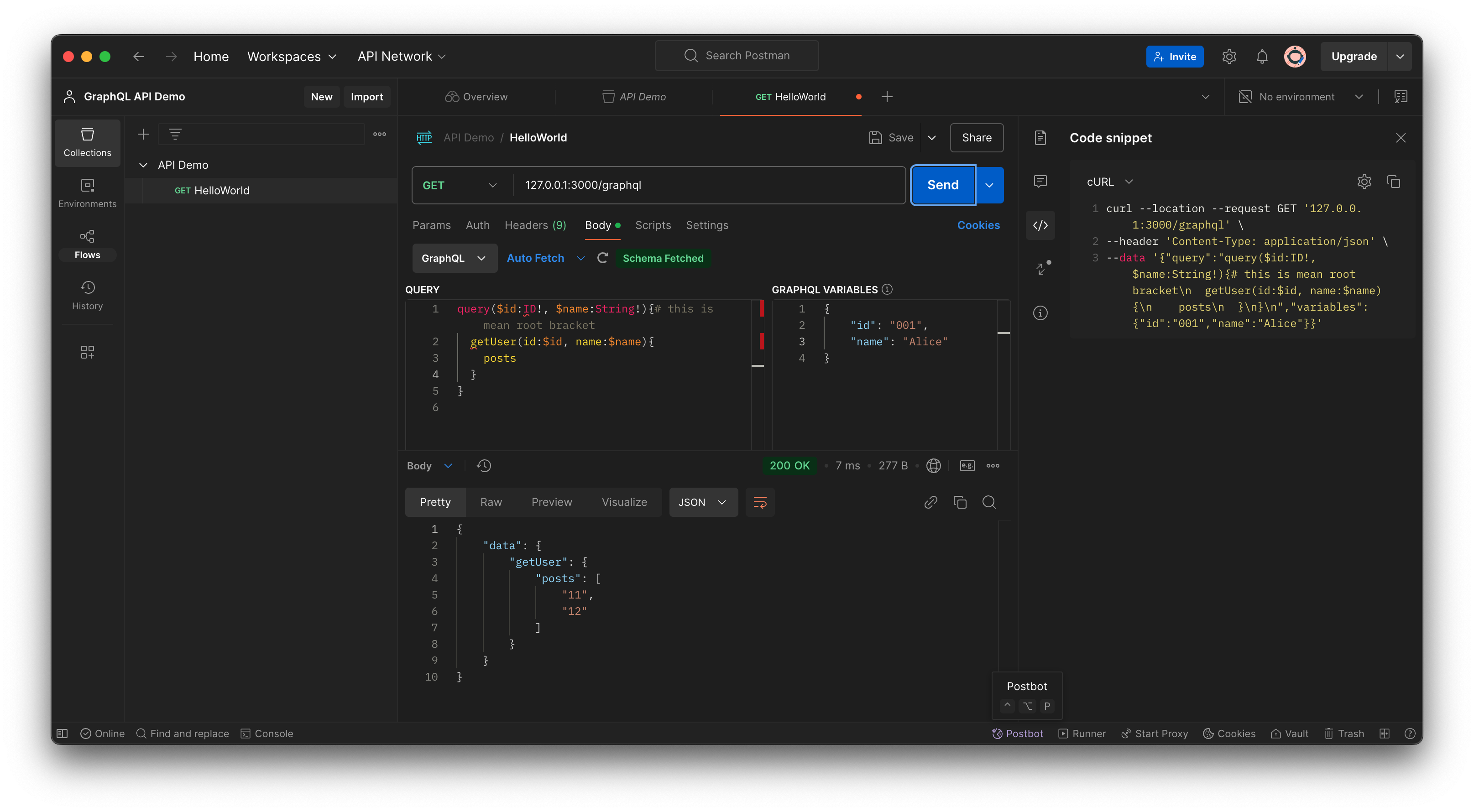Toggle response body line wrapping
This screenshot has width=1474, height=812.
click(x=760, y=502)
